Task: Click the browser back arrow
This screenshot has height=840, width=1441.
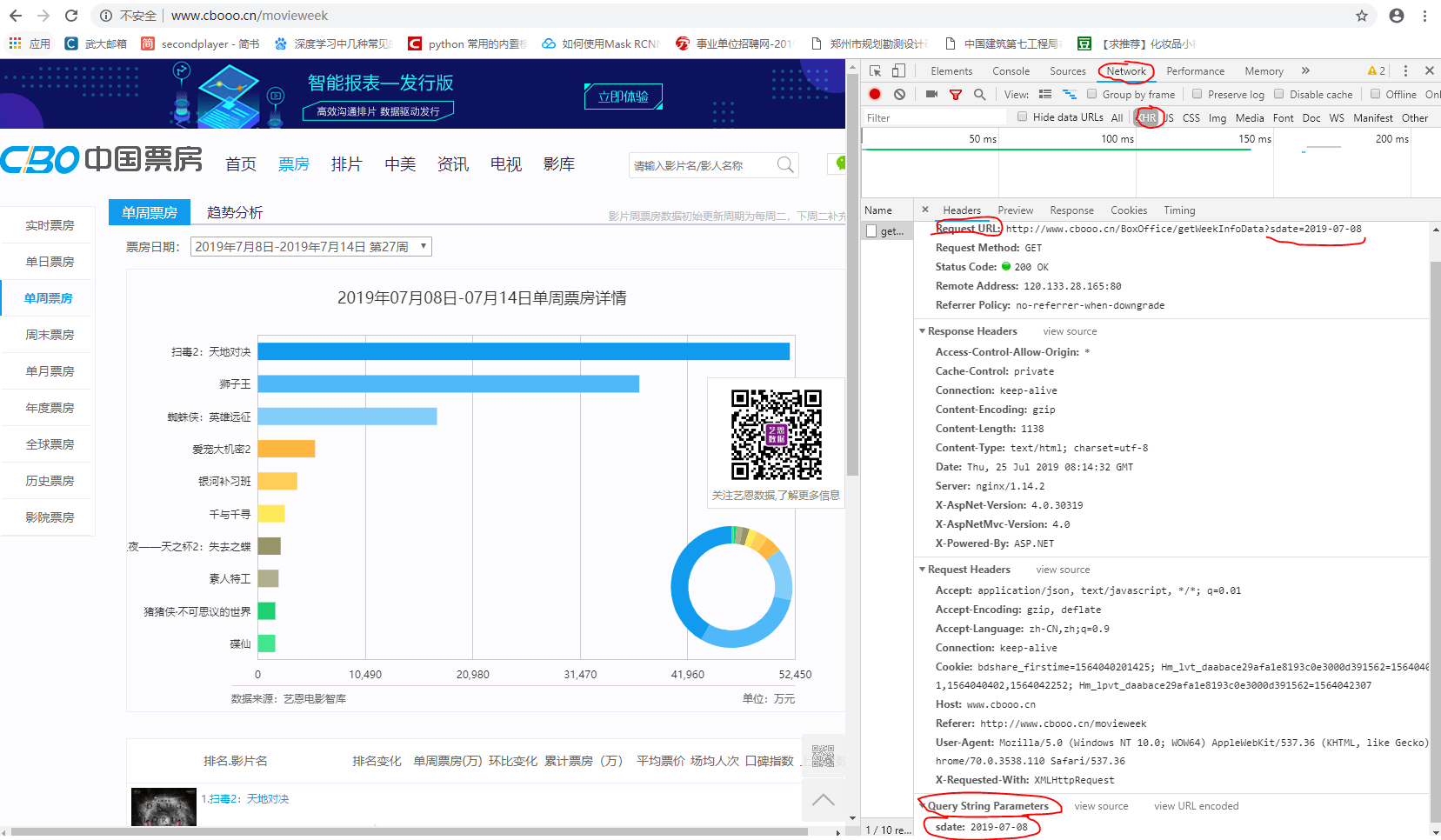Action: pos(16,16)
